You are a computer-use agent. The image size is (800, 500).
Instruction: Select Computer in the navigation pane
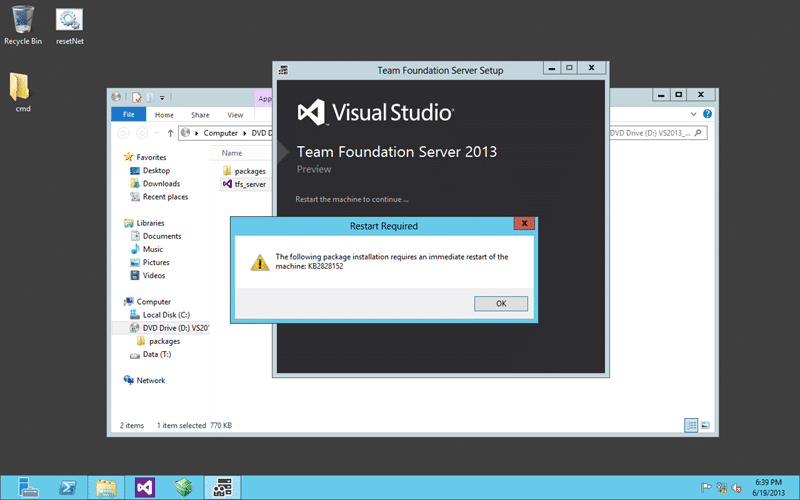click(147, 302)
